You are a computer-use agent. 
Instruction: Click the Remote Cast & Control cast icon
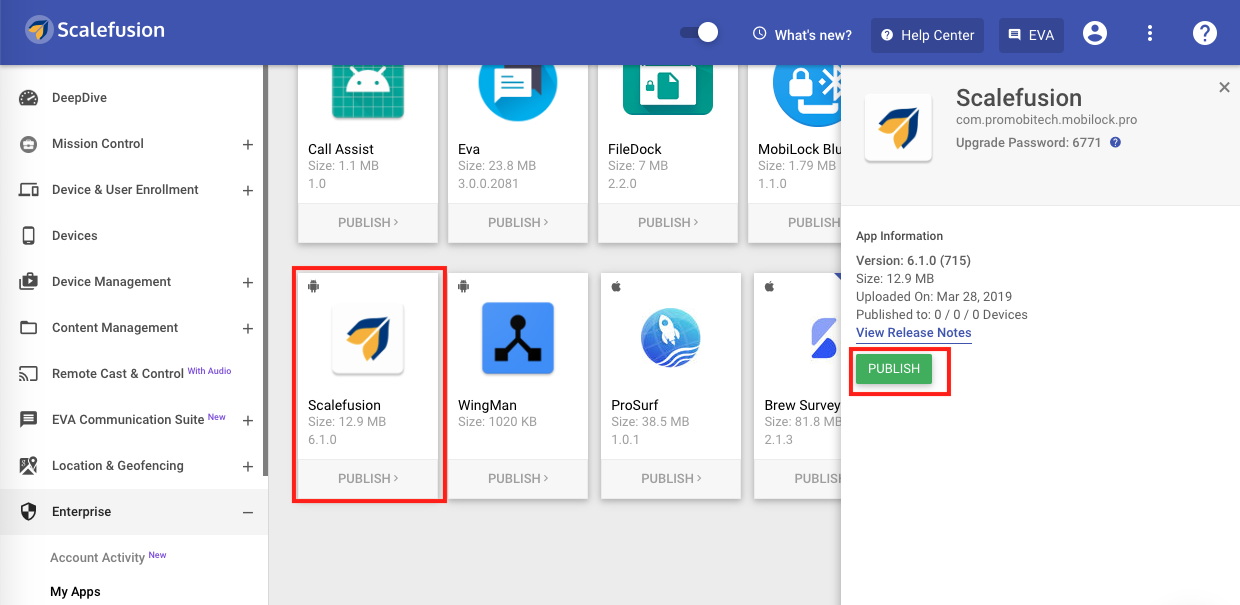pos(29,374)
